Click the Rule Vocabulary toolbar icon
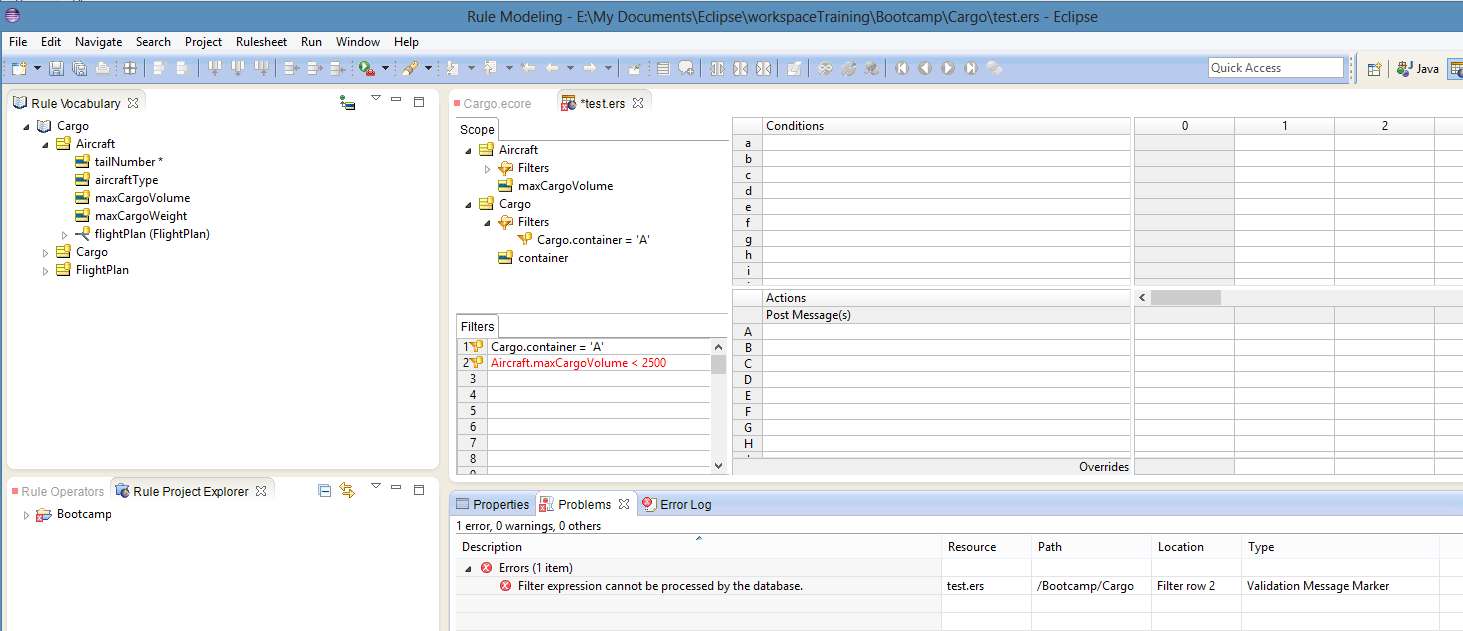The width and height of the screenshot is (1463, 631). (347, 102)
